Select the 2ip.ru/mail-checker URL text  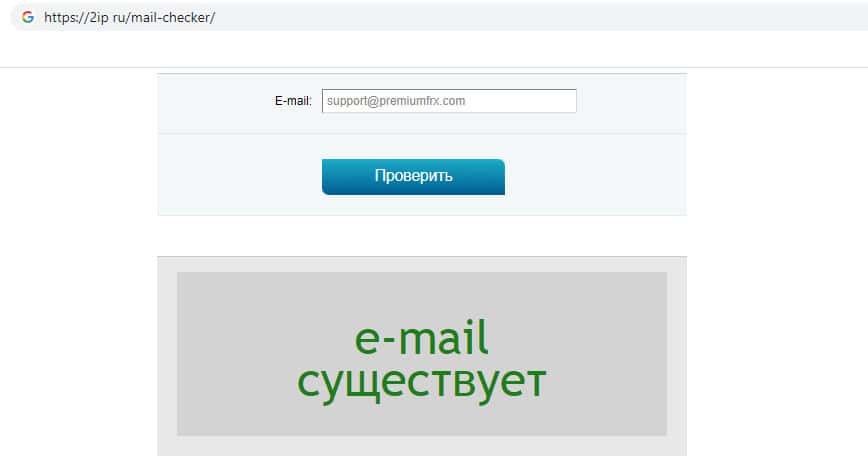tap(130, 18)
